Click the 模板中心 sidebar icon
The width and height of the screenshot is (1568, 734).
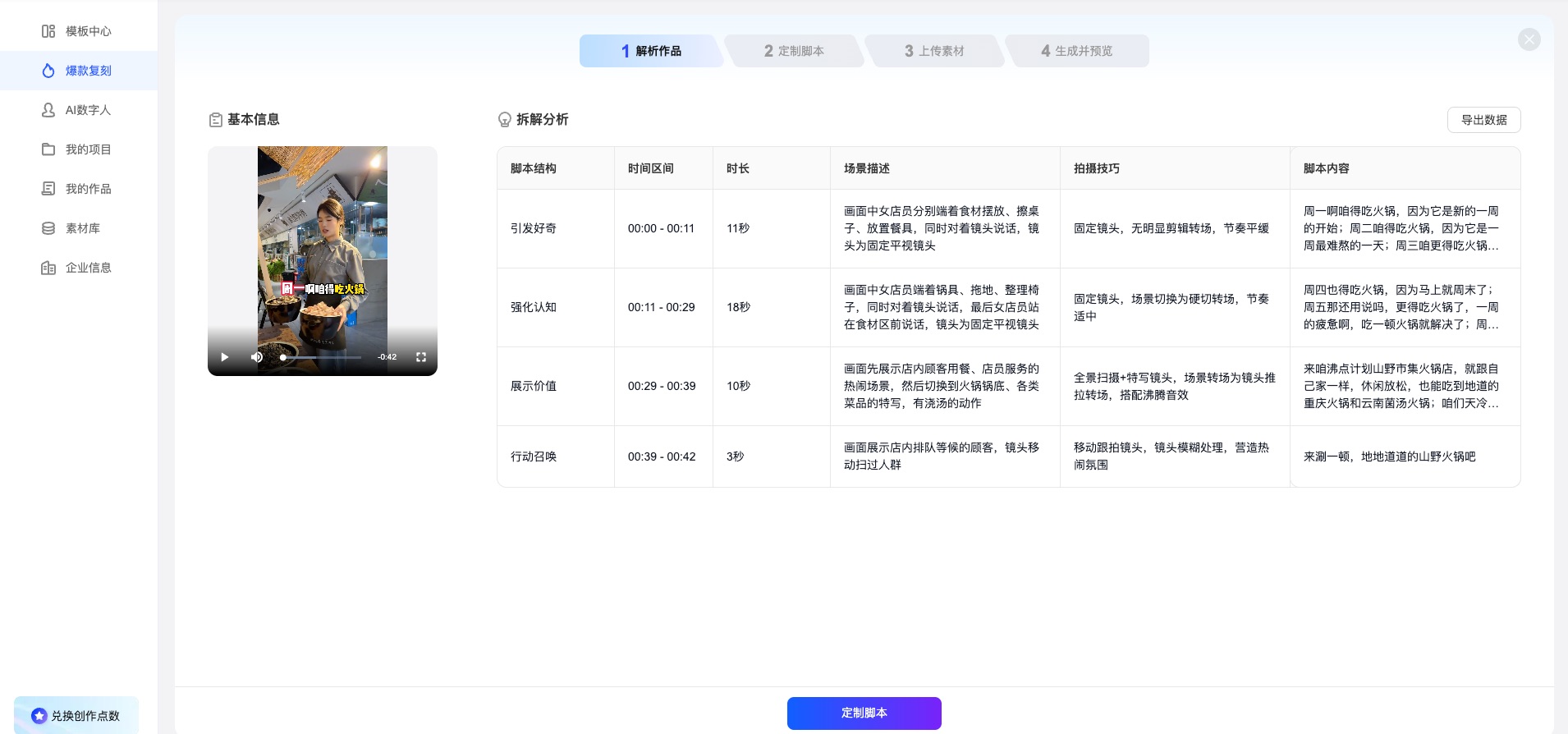coord(48,31)
